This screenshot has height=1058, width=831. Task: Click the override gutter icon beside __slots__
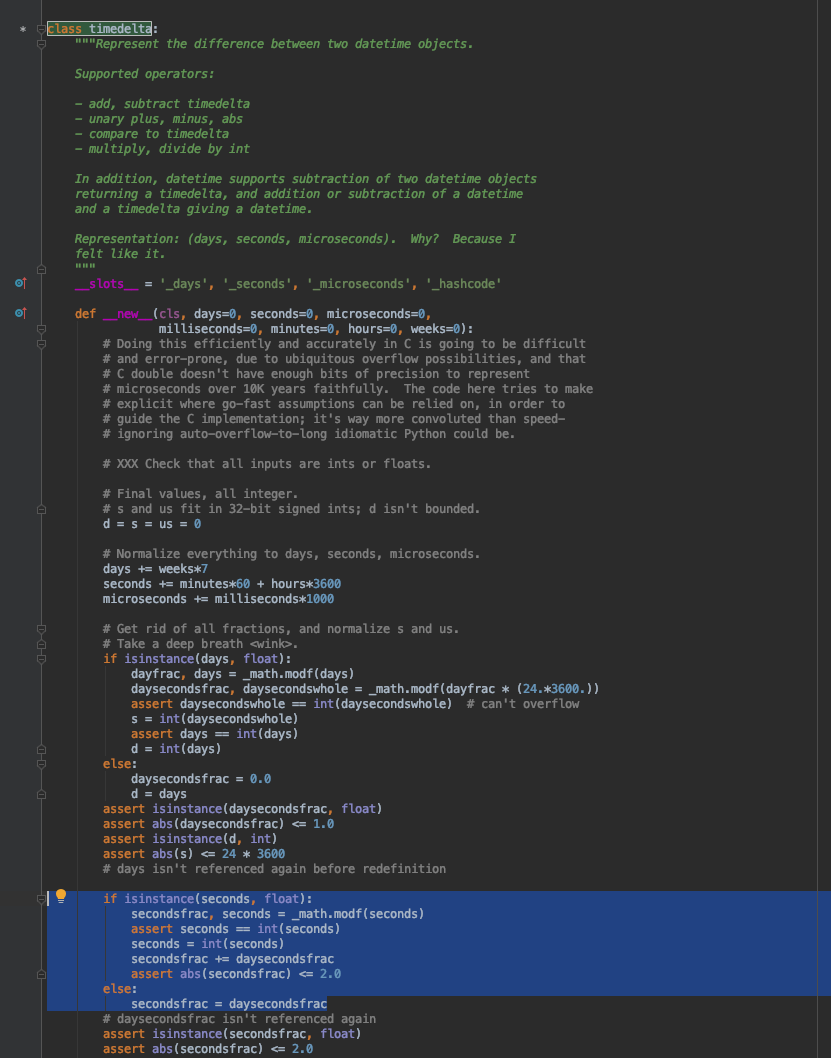(20, 283)
